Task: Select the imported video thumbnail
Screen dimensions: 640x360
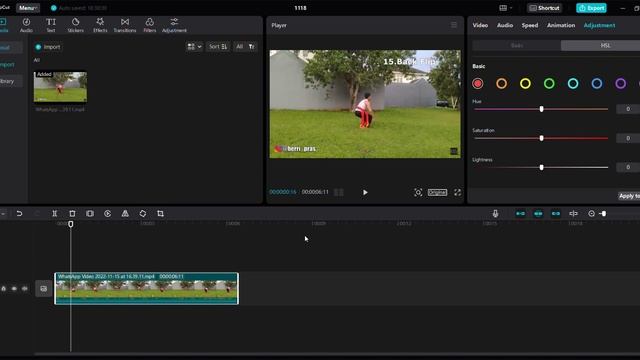Action: tap(60, 87)
